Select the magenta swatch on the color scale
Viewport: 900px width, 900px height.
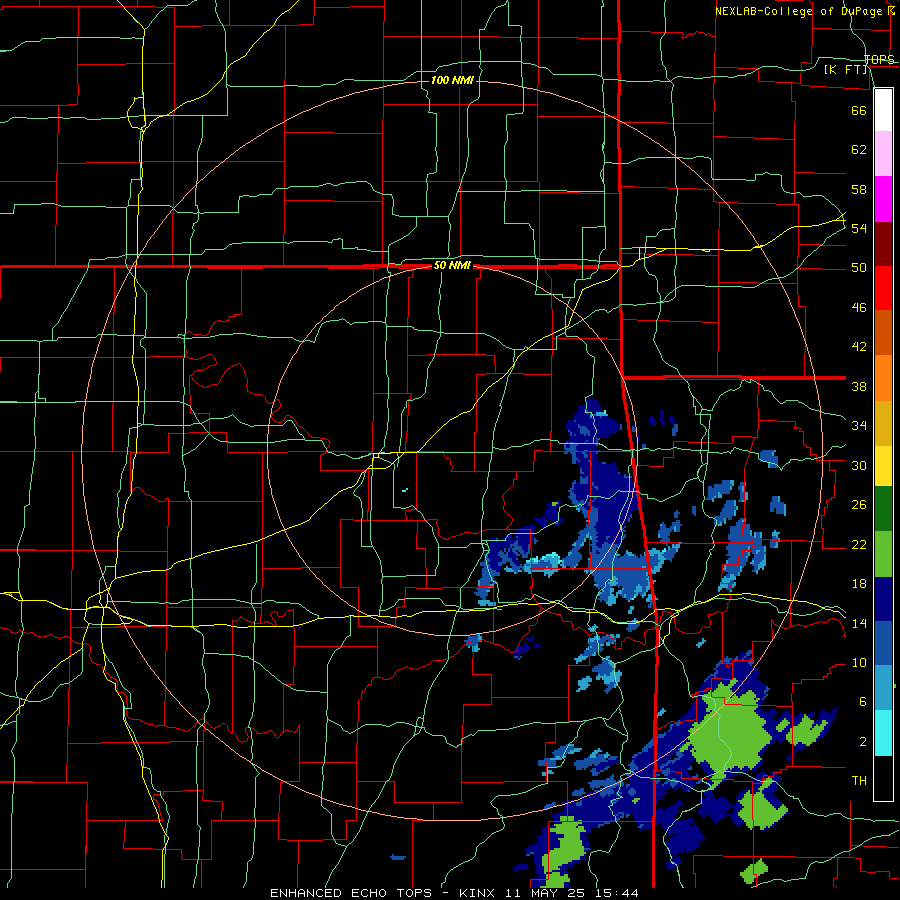883,199
